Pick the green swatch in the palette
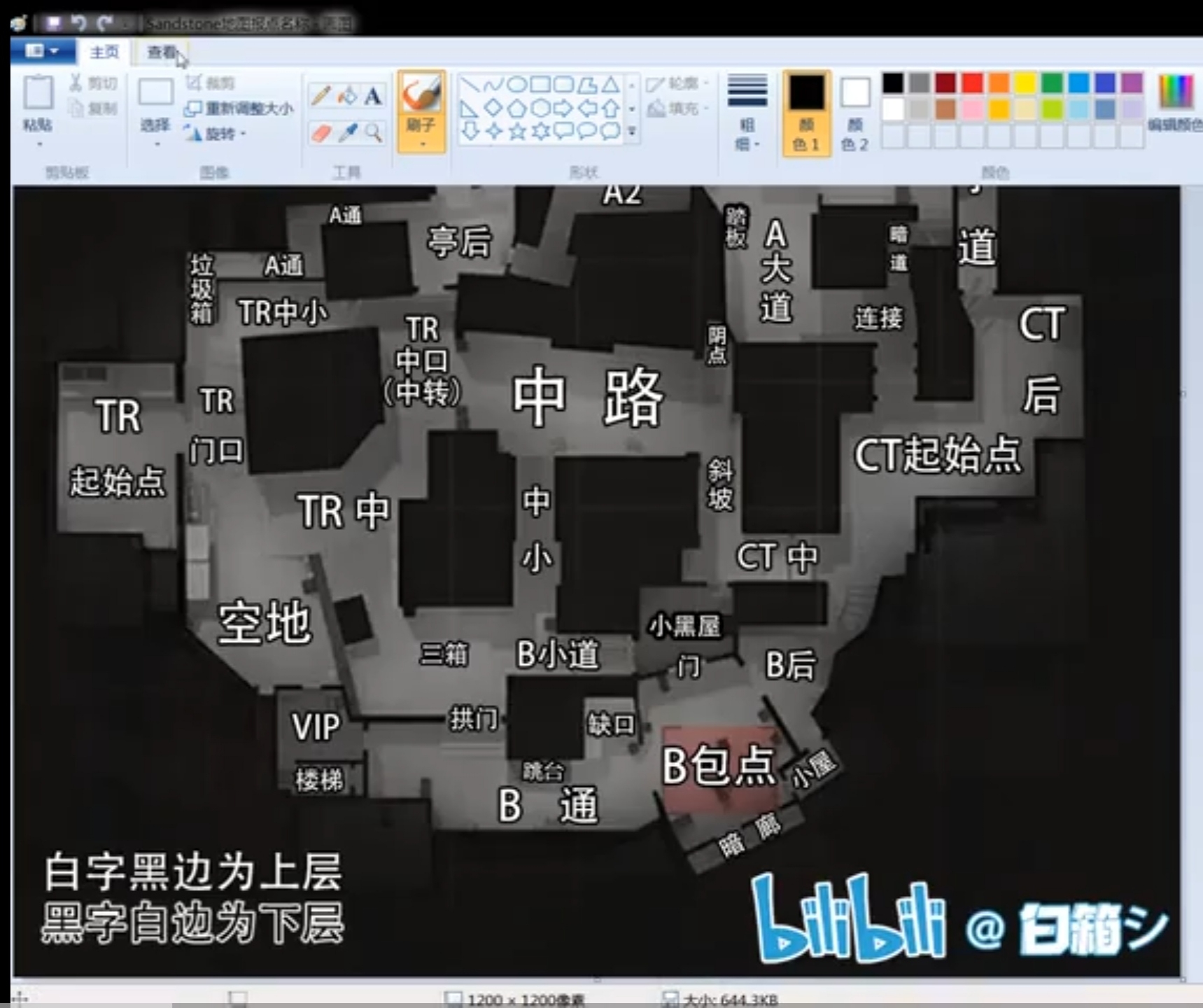 coord(1052,83)
